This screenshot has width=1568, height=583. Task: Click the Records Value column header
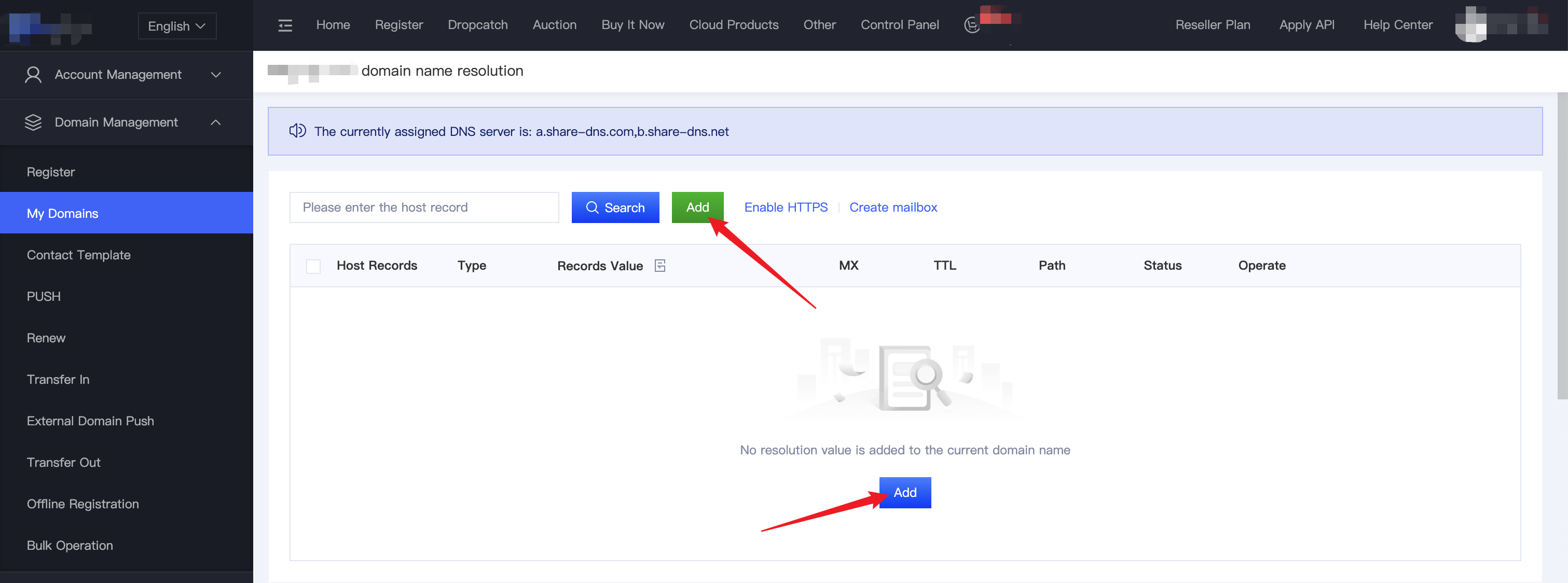pos(600,266)
